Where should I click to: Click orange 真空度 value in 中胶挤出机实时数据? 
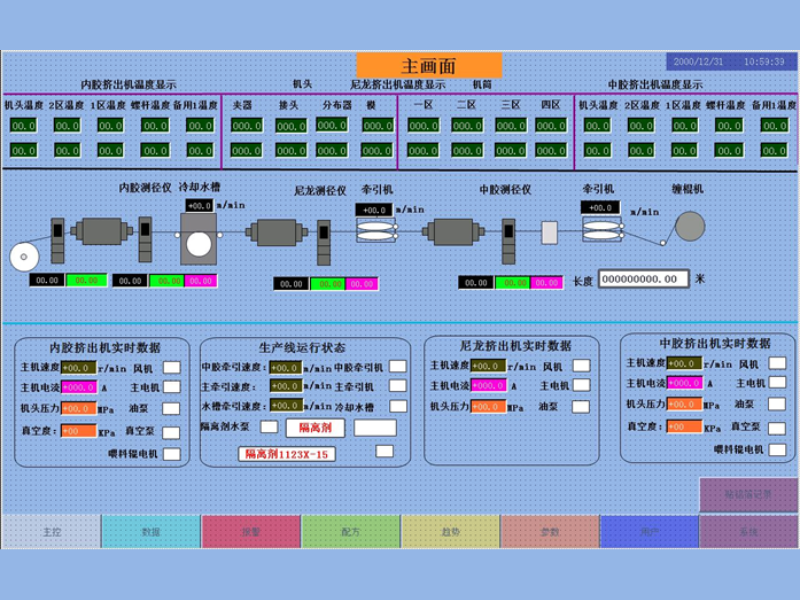[684, 427]
